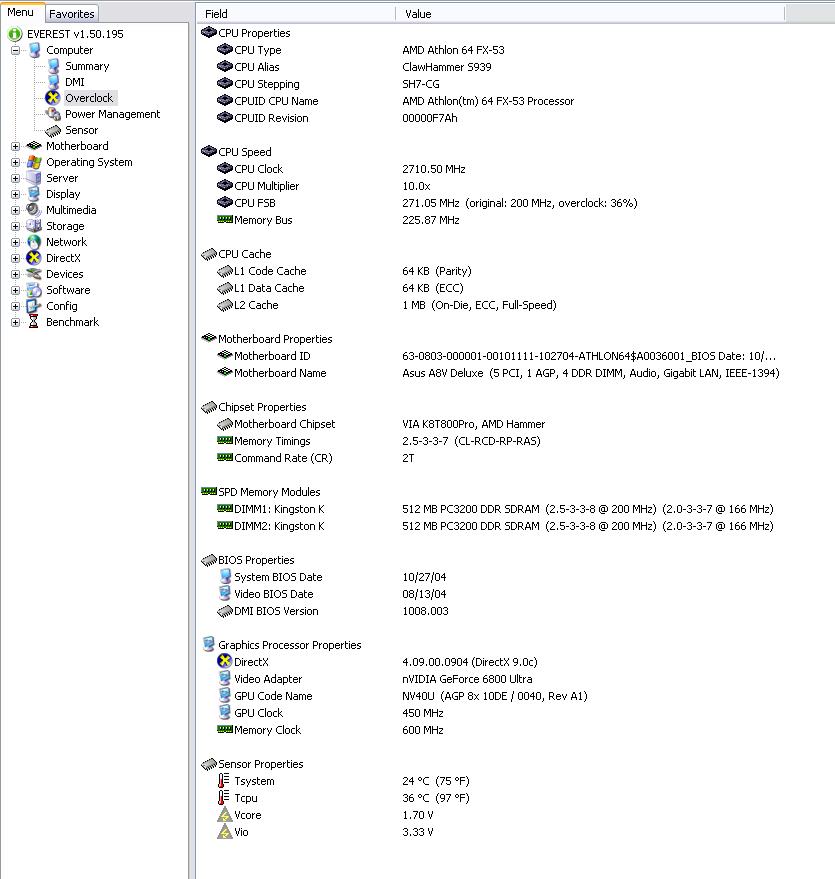Click the Motherboard chip icon
This screenshot has width=835, height=879.
(34, 146)
